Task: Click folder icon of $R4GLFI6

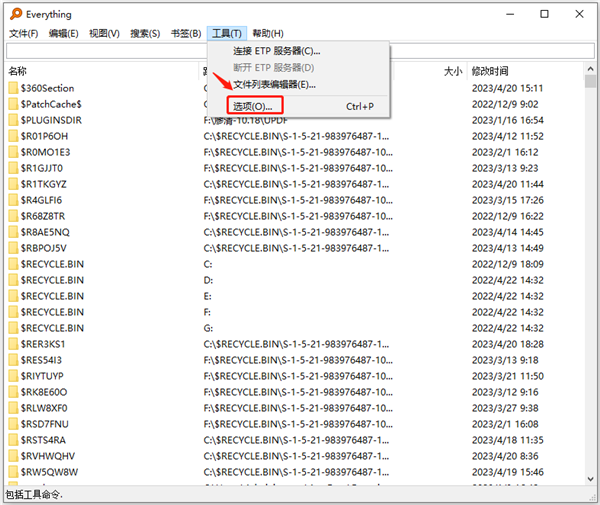Action: [x=13, y=200]
